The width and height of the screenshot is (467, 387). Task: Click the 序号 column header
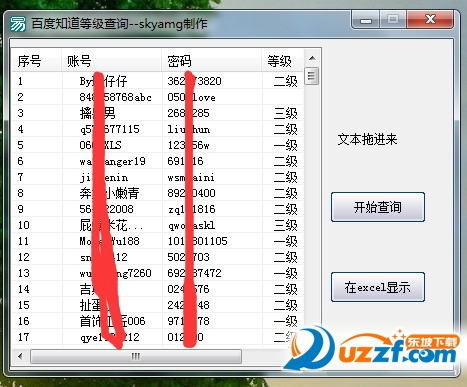[37, 61]
